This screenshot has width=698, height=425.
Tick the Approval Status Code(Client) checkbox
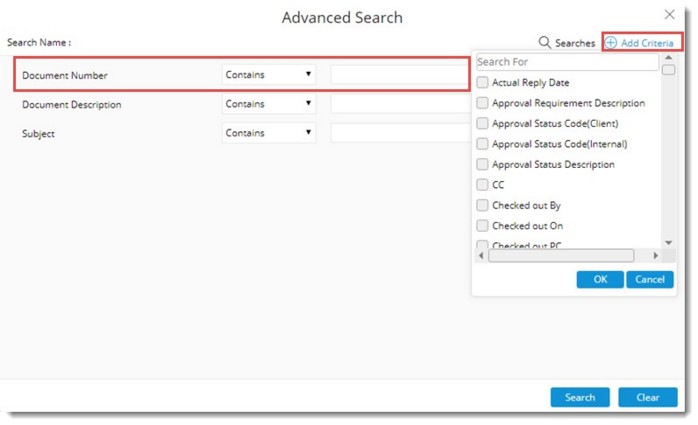(x=483, y=124)
